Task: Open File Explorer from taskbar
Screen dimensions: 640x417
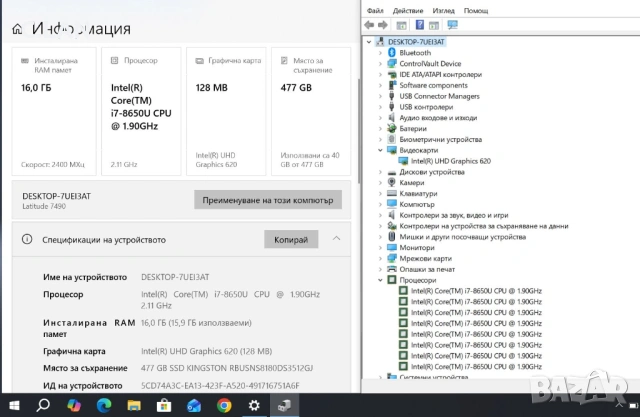Action: click(134, 405)
